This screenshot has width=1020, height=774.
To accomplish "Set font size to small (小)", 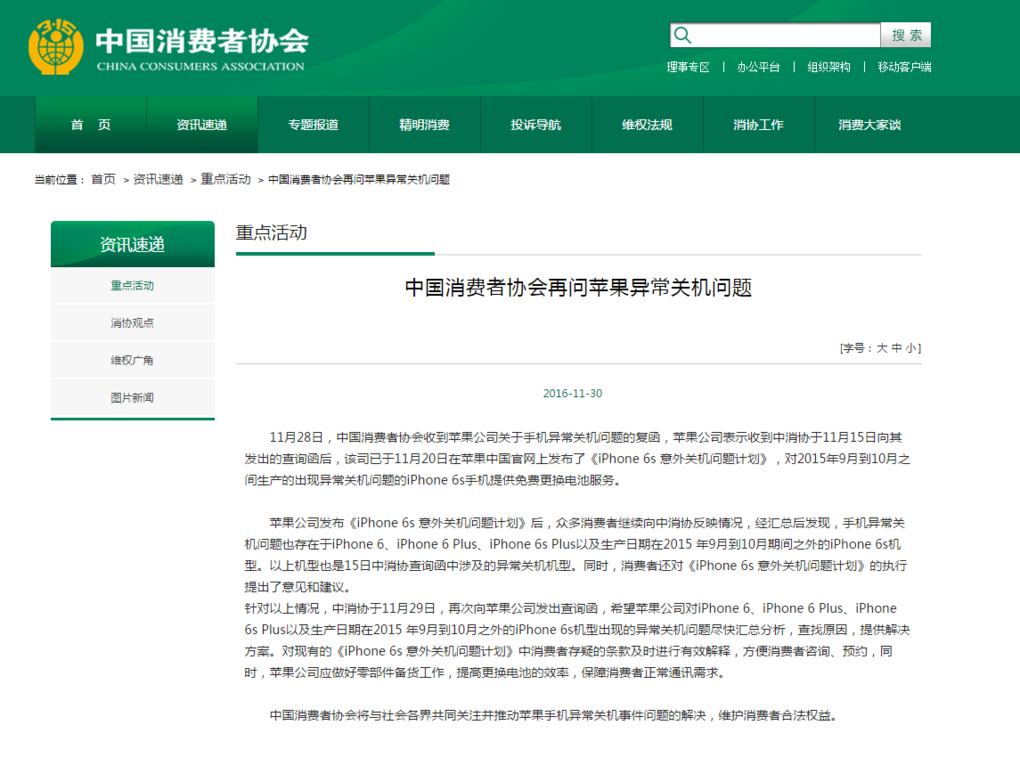I will 911,349.
